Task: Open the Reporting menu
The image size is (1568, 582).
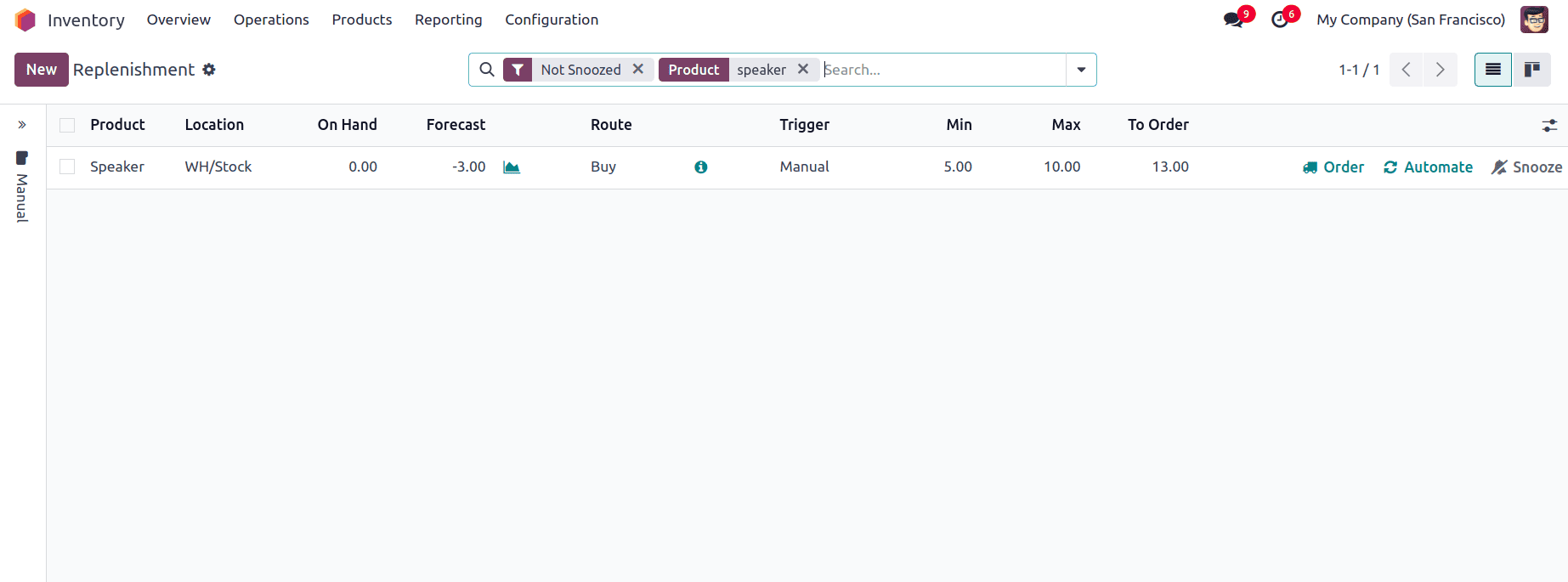Action: [449, 20]
